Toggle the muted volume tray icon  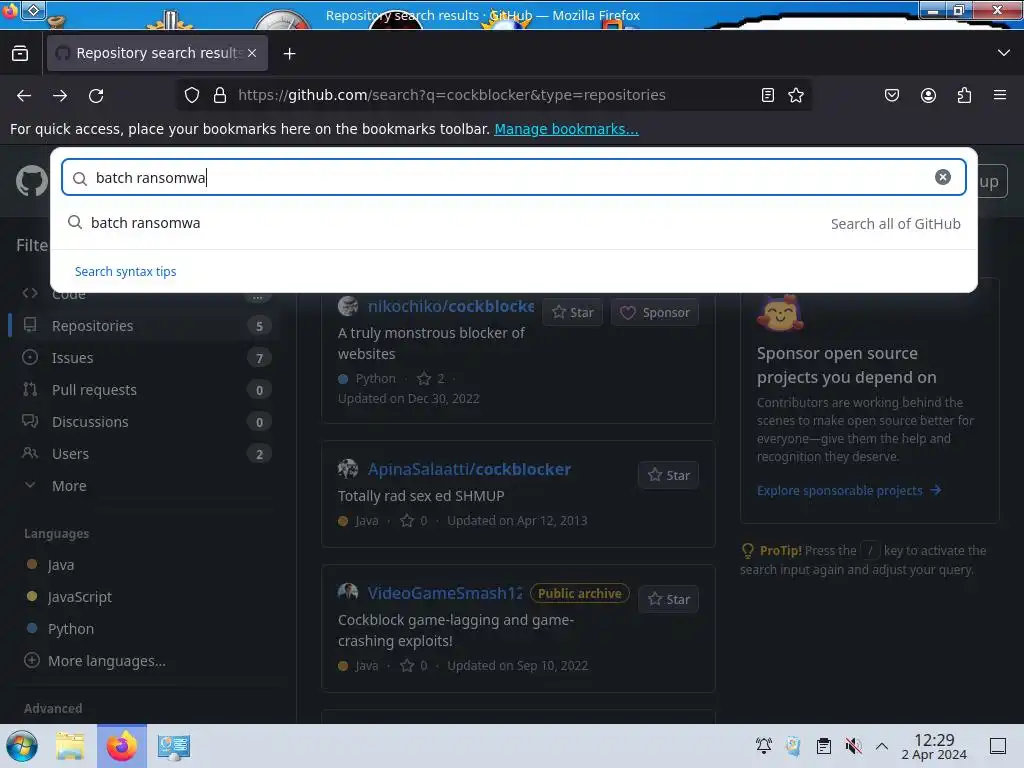pyautogui.click(x=853, y=746)
